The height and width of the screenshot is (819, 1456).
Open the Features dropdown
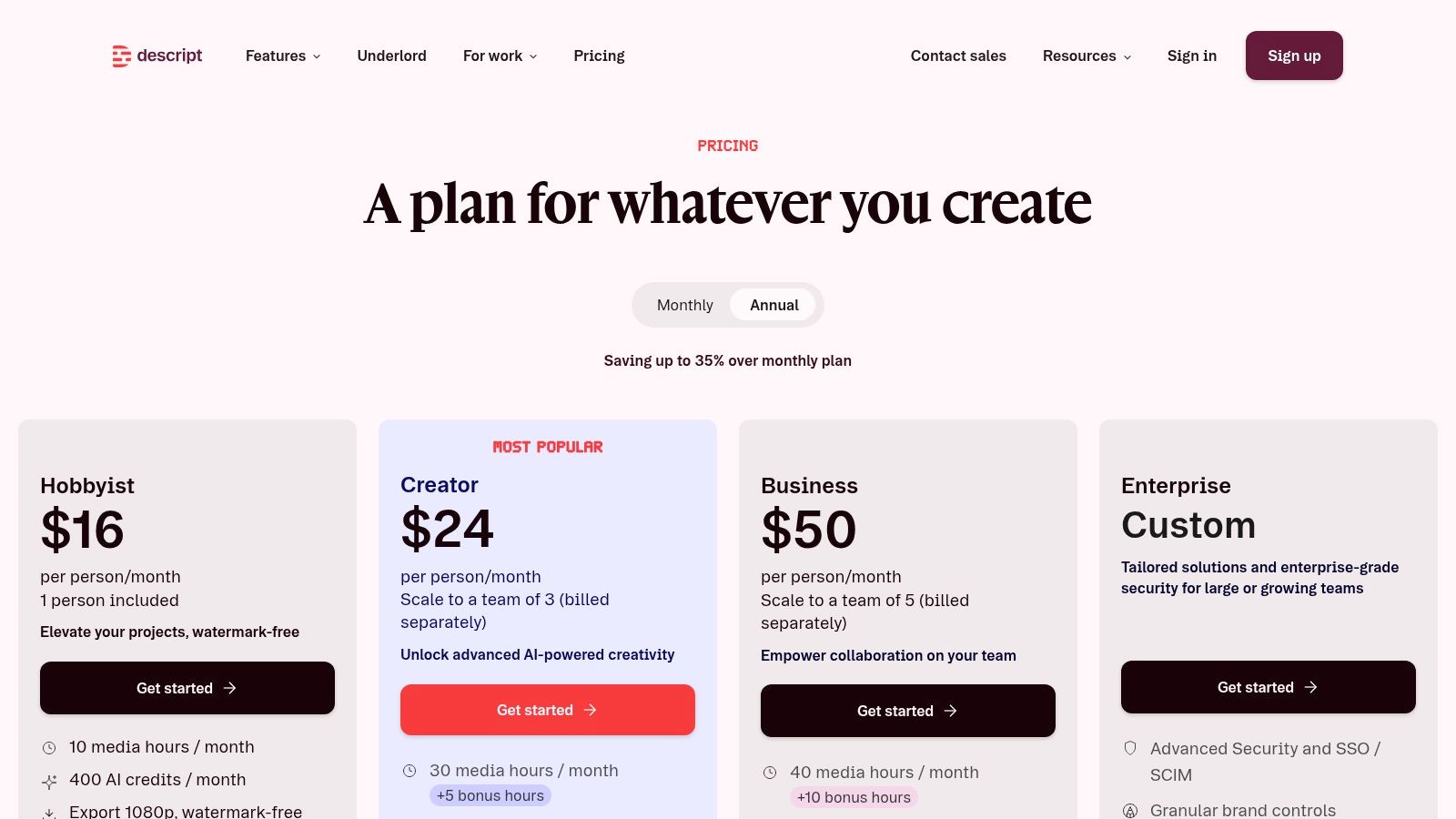click(282, 56)
